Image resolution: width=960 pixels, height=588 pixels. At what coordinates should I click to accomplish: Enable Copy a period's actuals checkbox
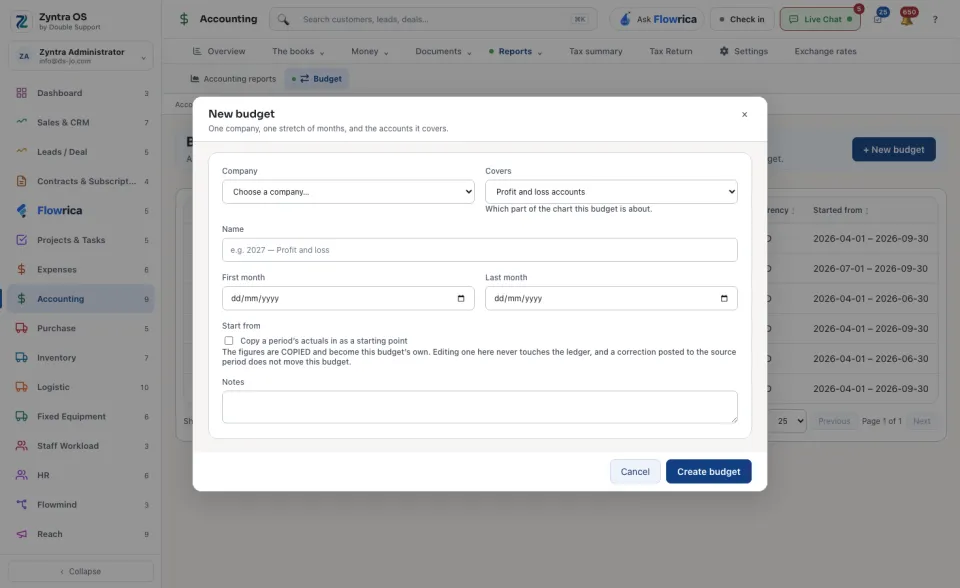(228, 341)
